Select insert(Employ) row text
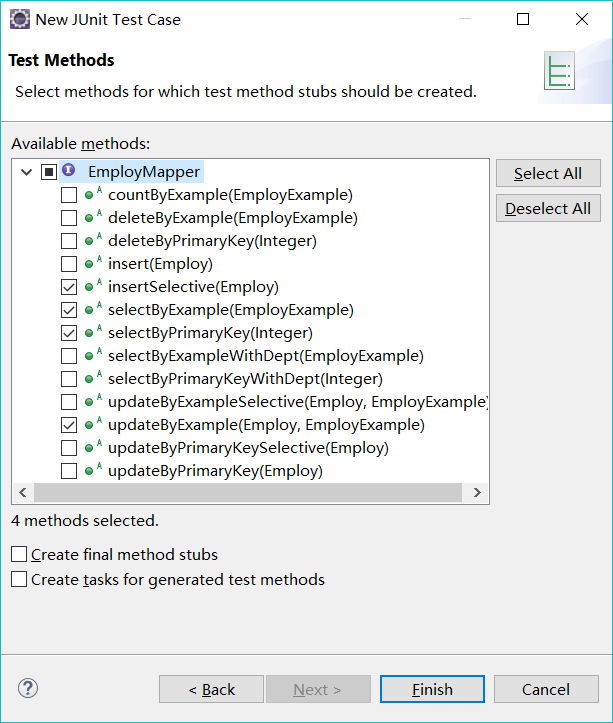This screenshot has height=723, width=613. [160, 264]
